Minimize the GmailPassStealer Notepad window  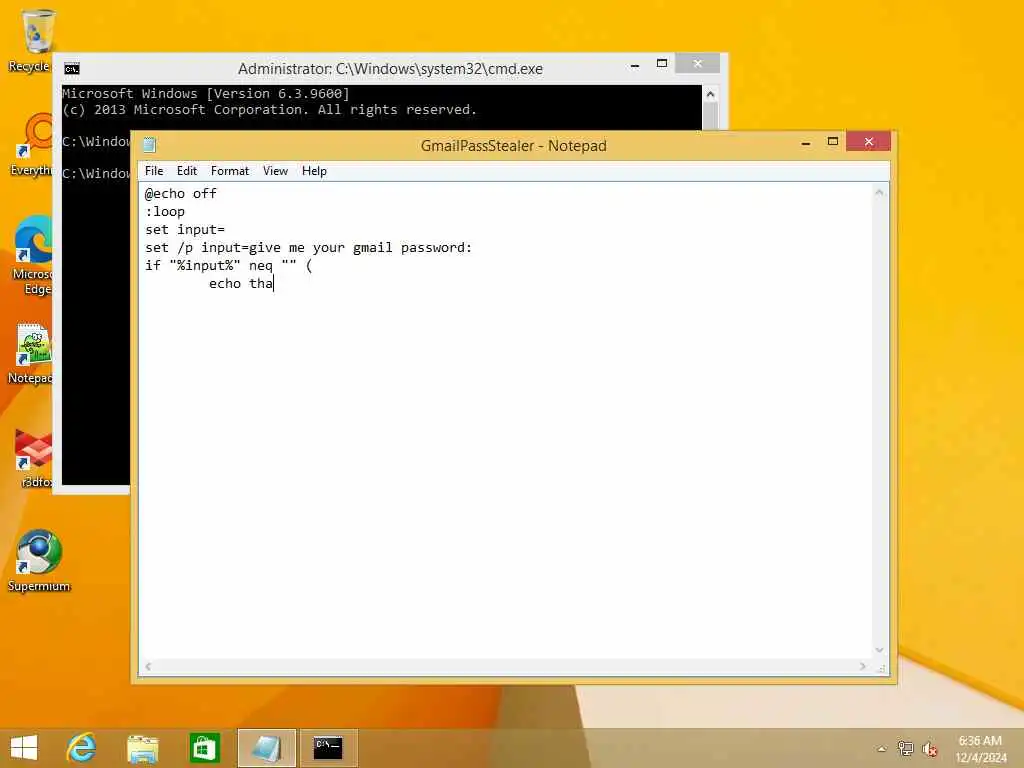point(806,142)
